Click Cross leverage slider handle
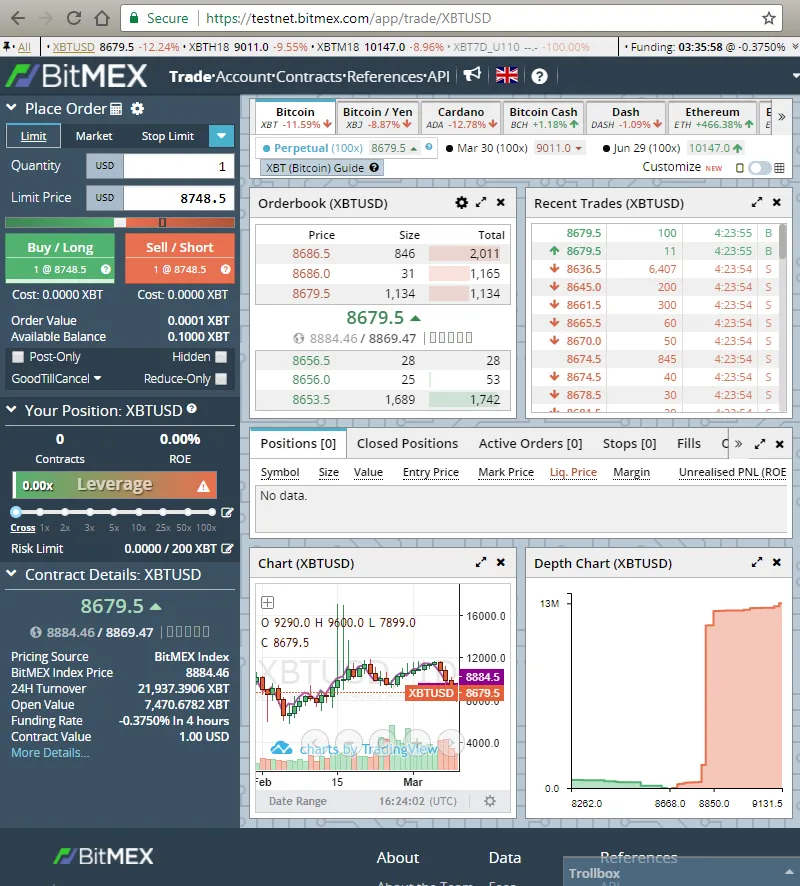The height and width of the screenshot is (886, 800). [16, 513]
